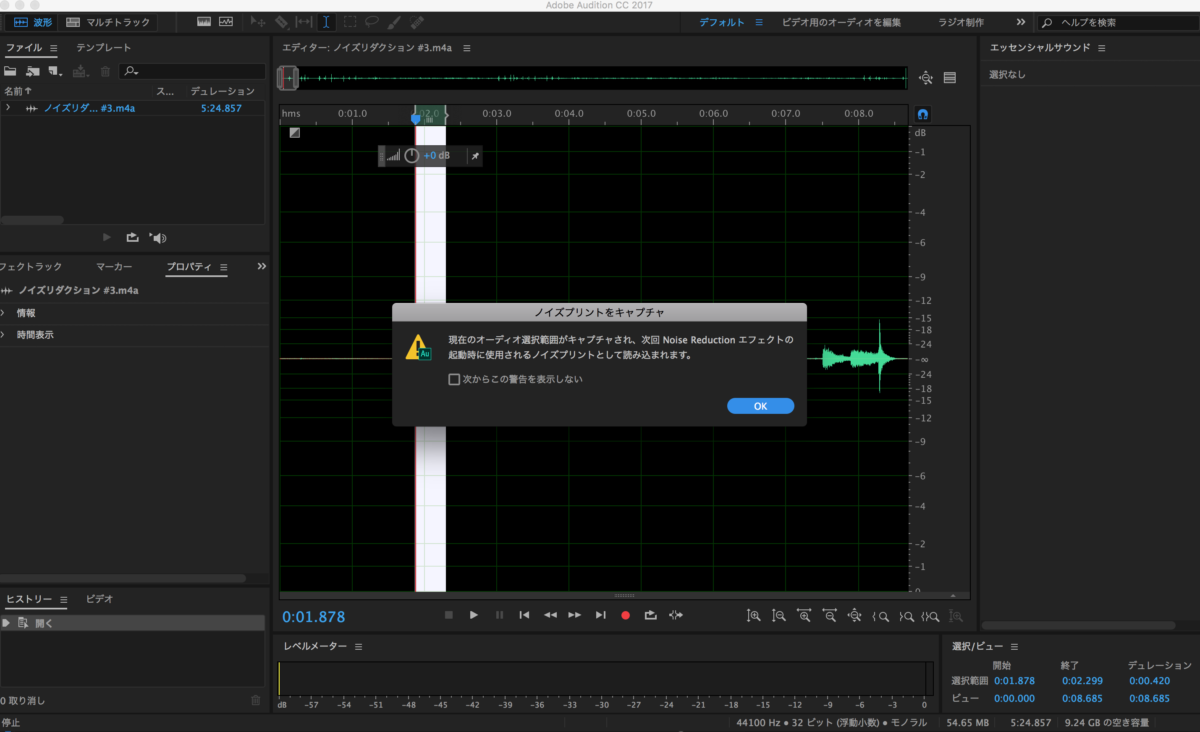The width and height of the screenshot is (1200, 732).
Task: Select the Marquee Selection tool
Action: [349, 21]
